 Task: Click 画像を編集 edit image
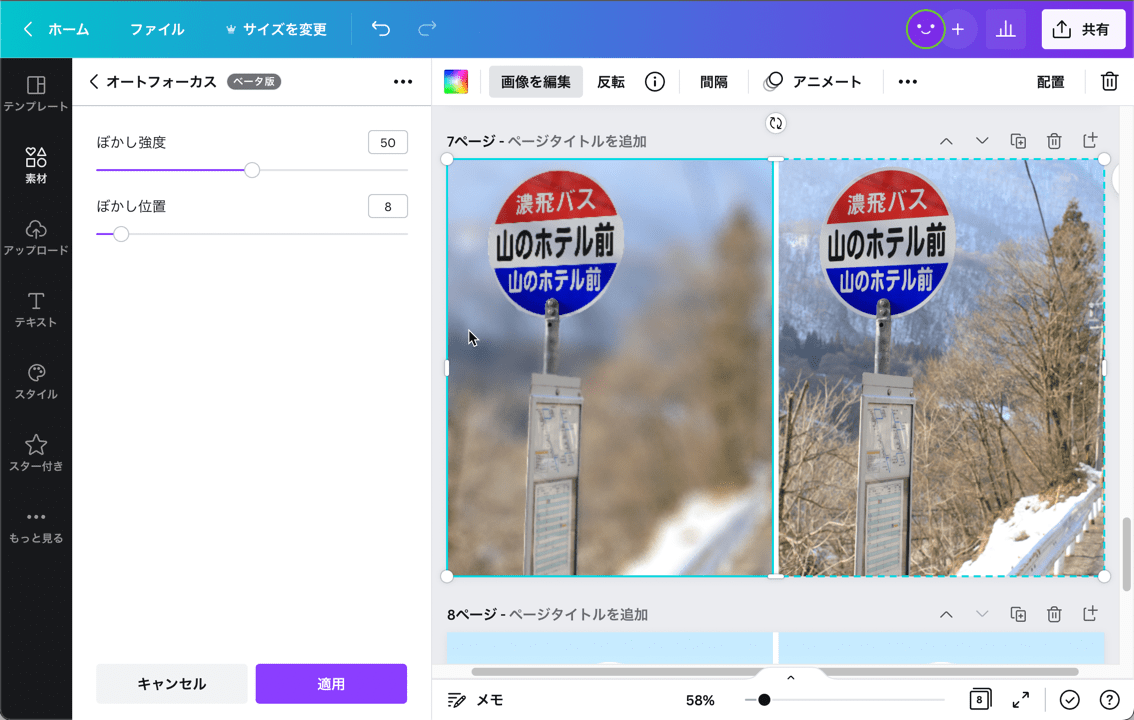tap(536, 82)
